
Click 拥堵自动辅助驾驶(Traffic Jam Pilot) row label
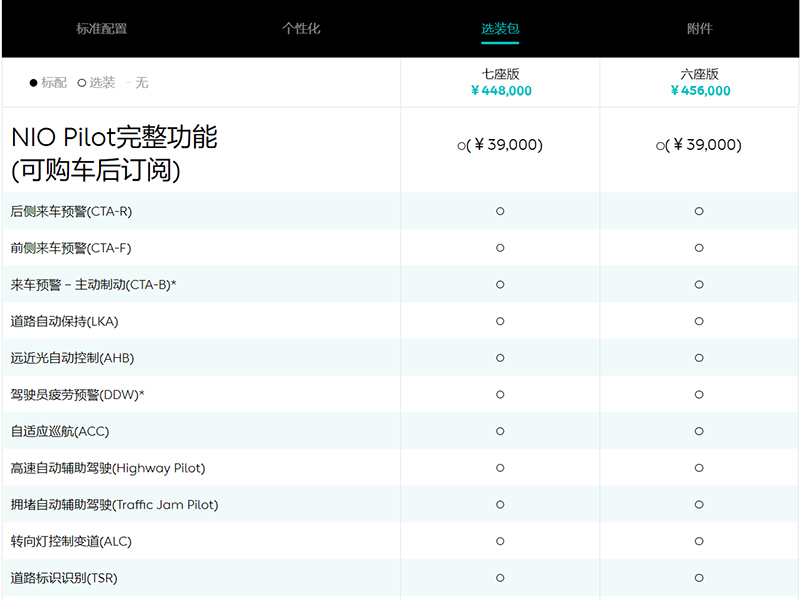coord(114,505)
